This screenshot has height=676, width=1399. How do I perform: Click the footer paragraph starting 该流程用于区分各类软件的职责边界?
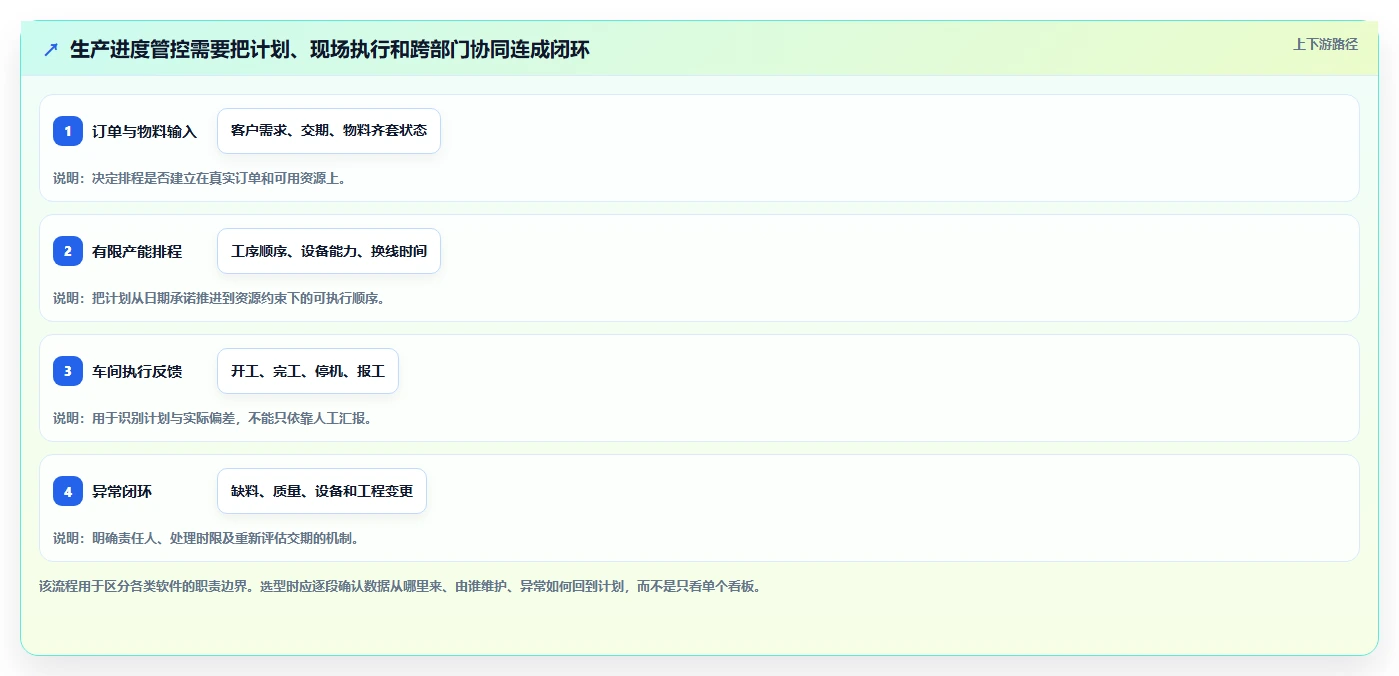click(400, 586)
